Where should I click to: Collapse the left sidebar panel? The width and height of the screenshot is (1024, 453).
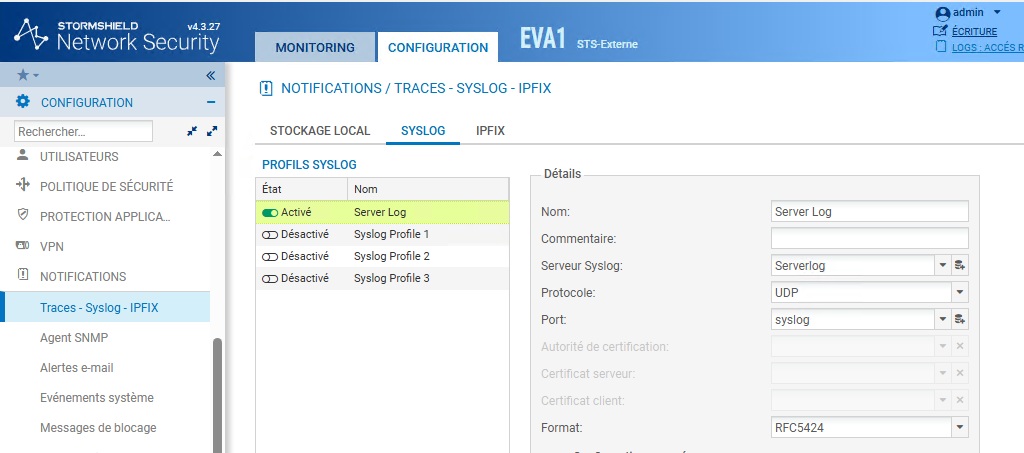pos(210,75)
